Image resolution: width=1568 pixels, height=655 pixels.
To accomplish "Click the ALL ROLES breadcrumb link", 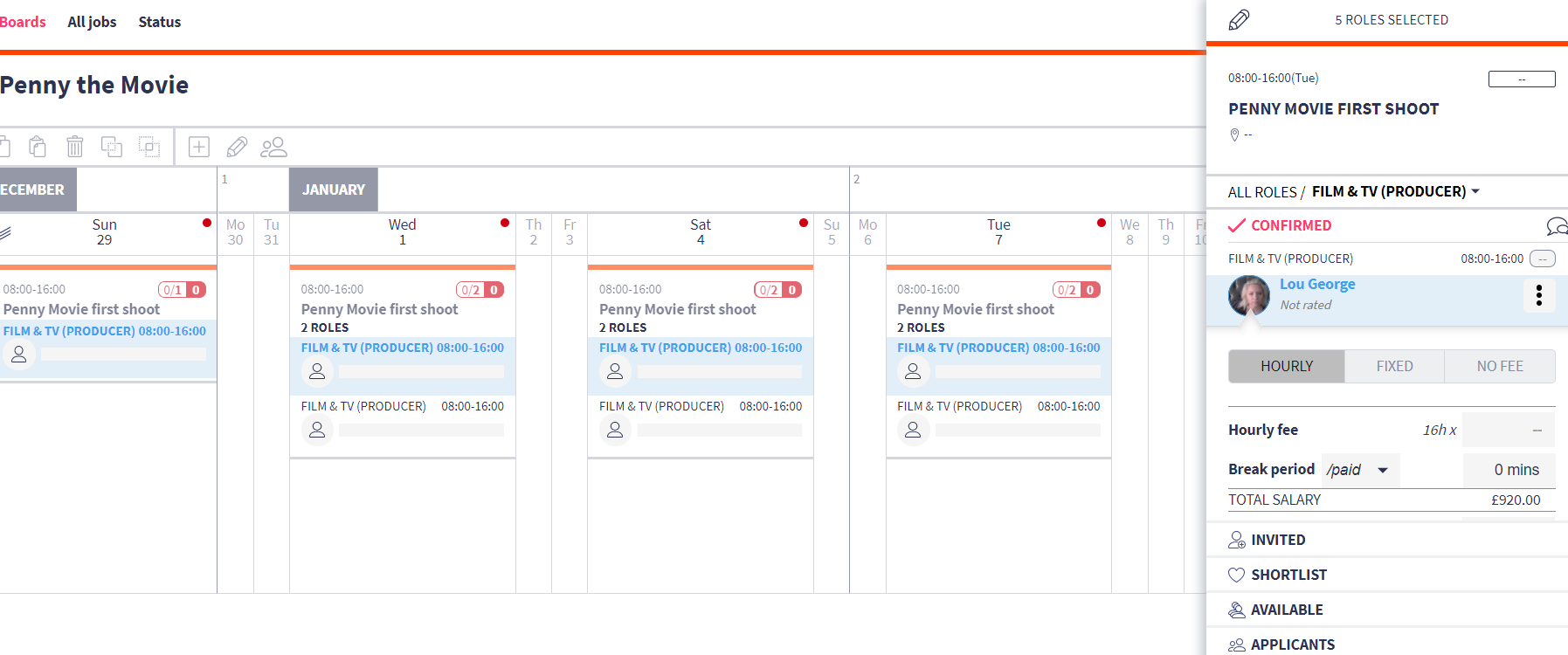I will 1262,192.
